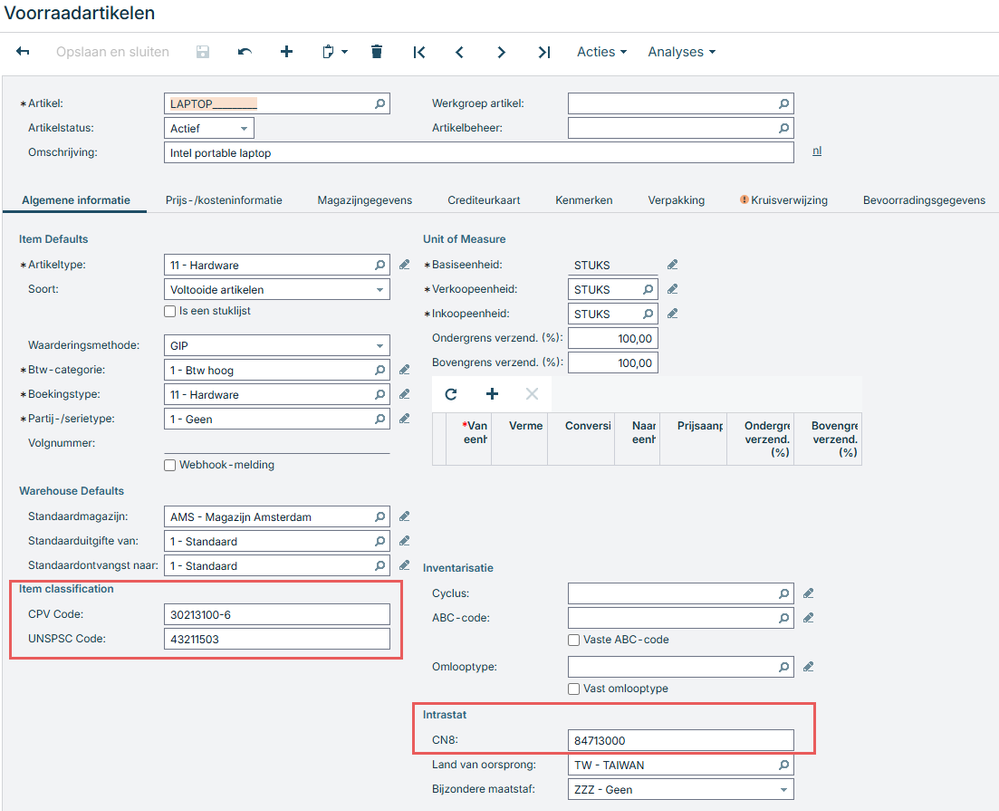This screenshot has height=811, width=999.
Task: Open the Crediteurkaart tab
Action: pos(484,200)
